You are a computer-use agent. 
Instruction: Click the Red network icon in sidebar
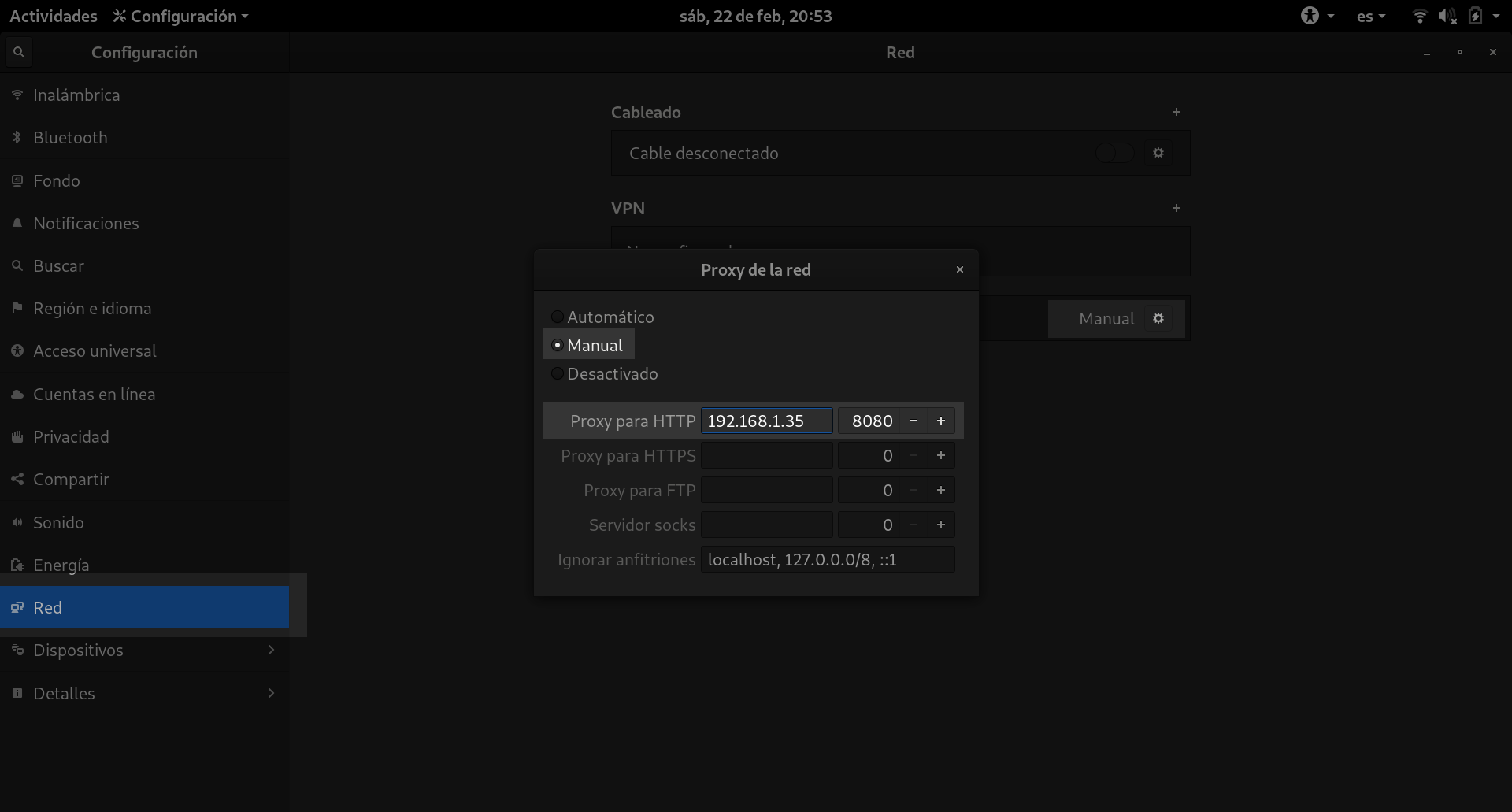(x=17, y=608)
